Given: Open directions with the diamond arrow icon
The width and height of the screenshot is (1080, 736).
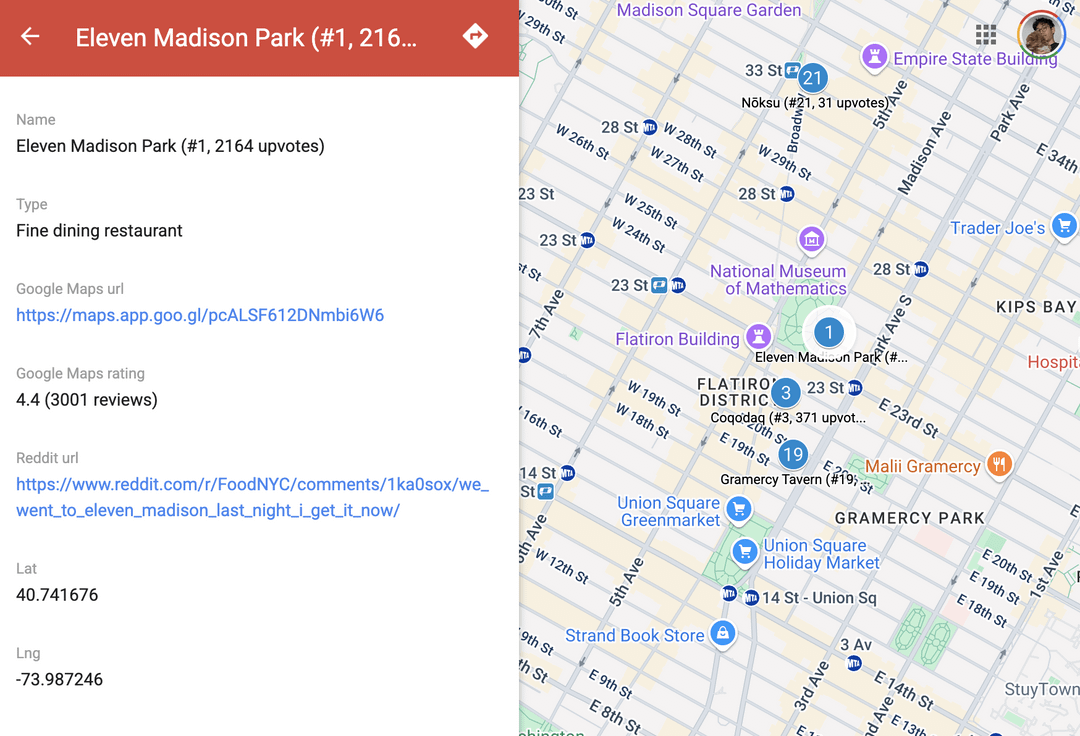Looking at the screenshot, I should [x=475, y=36].
